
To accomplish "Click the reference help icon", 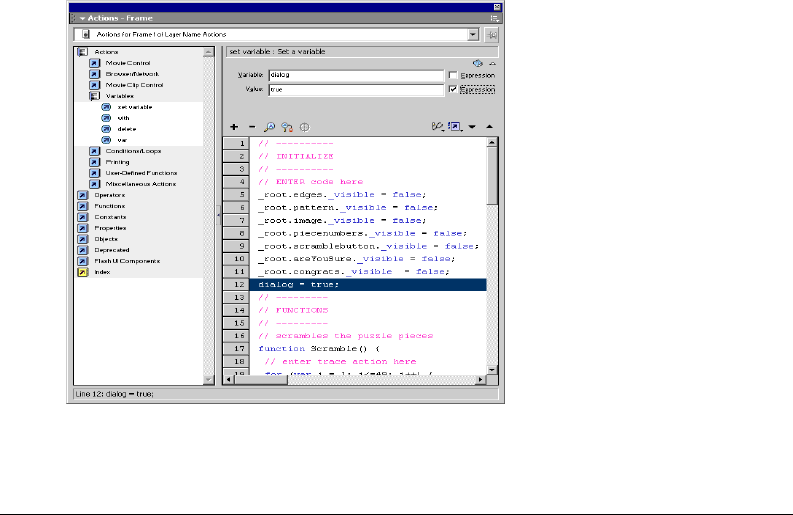I will [477, 63].
